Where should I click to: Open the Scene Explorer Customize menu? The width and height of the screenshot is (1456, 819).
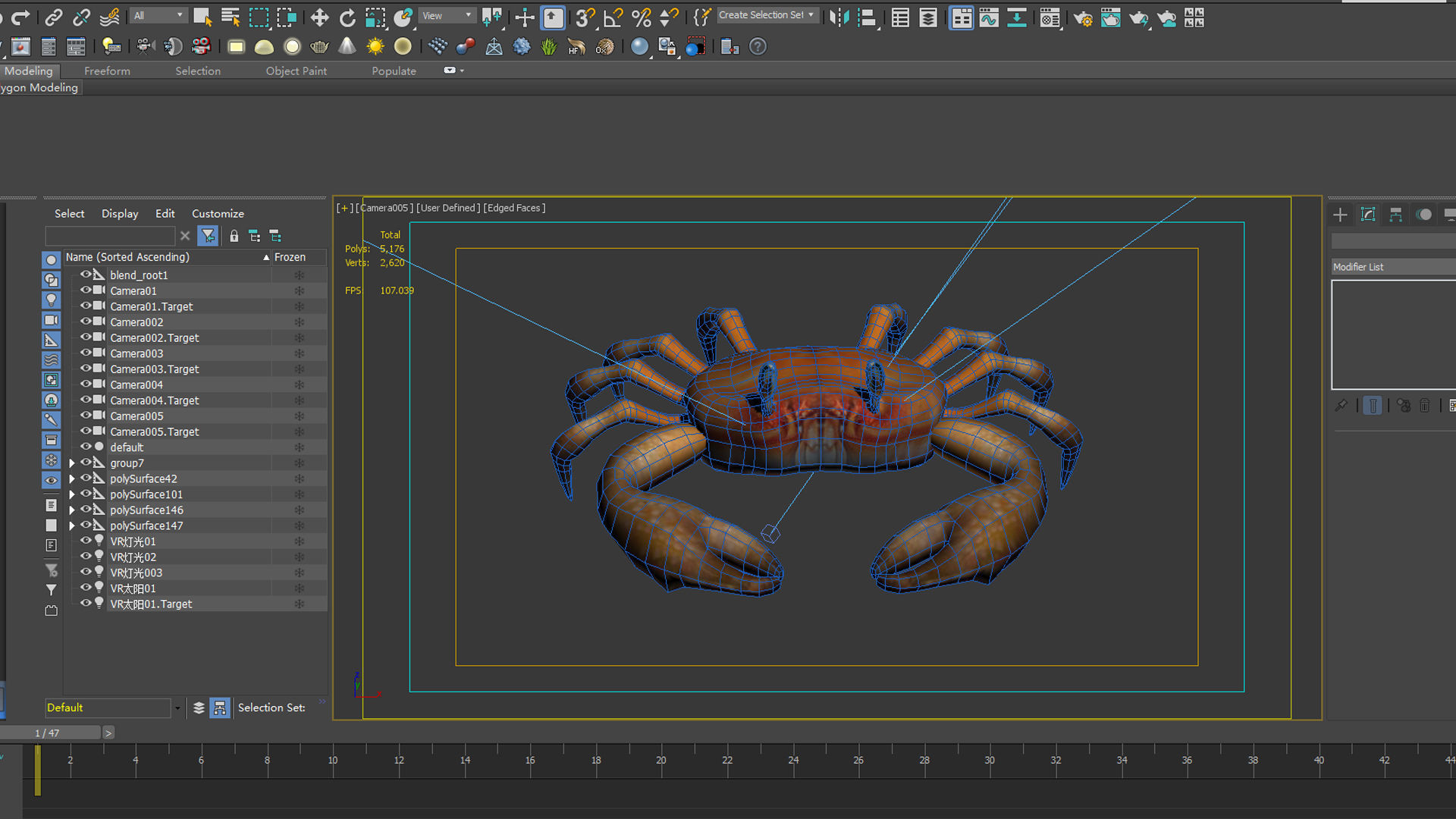(218, 214)
